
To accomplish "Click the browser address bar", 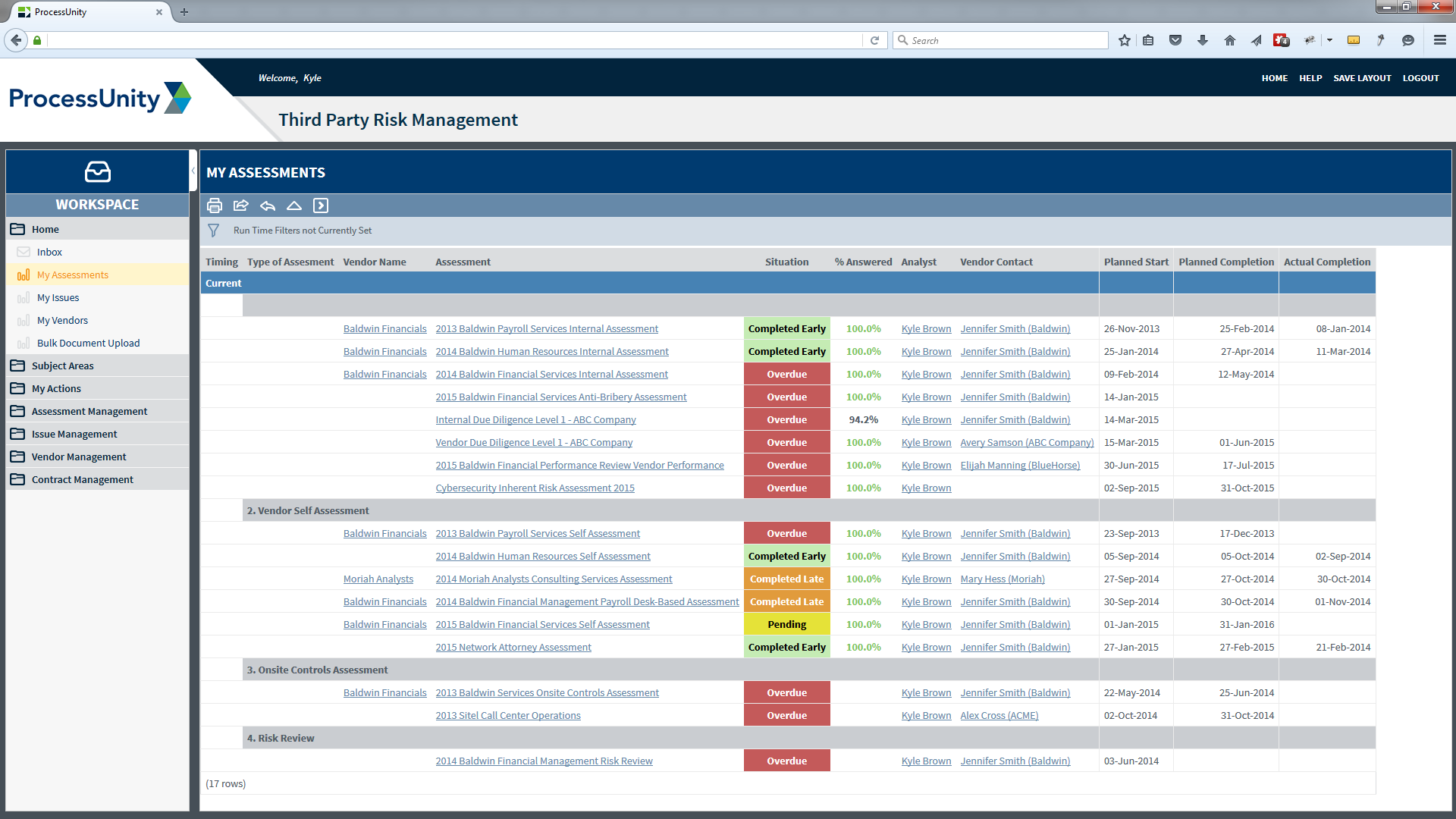I will (x=453, y=40).
